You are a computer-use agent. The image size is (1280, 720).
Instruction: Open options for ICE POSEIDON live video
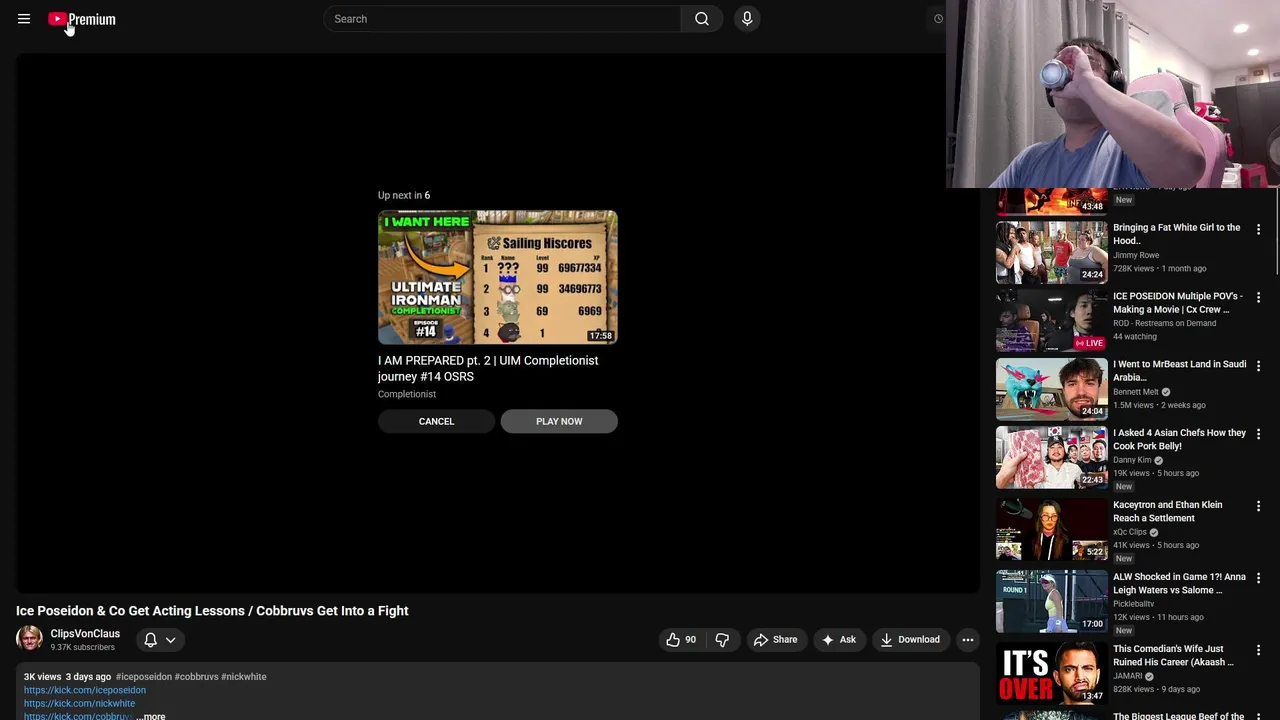tap(1258, 298)
